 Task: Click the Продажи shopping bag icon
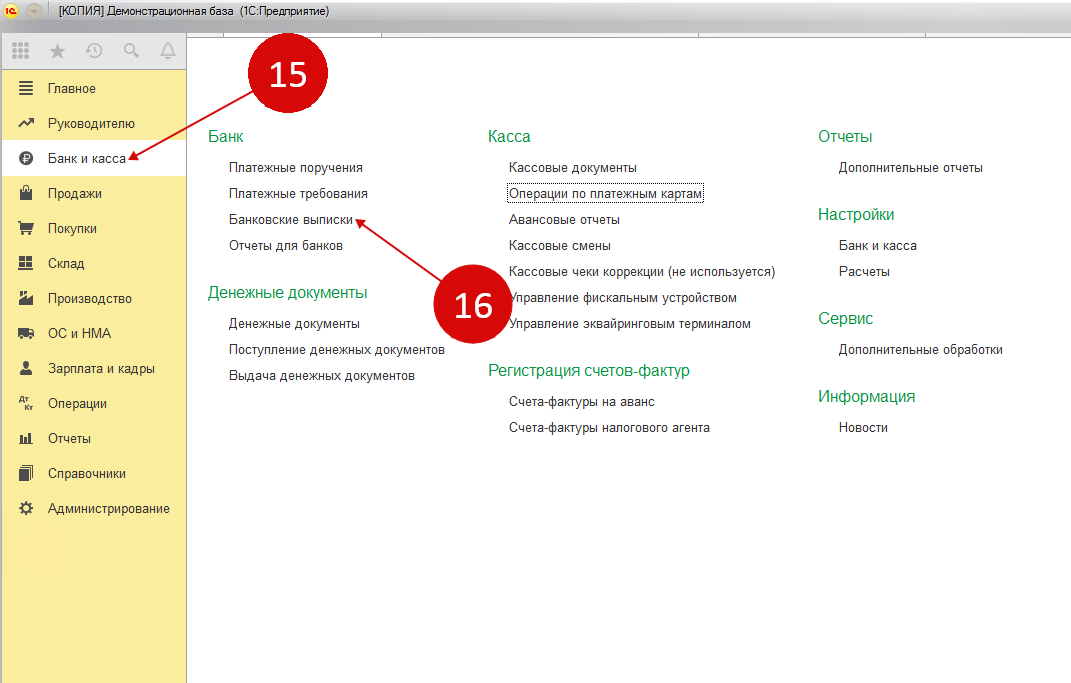coord(27,194)
